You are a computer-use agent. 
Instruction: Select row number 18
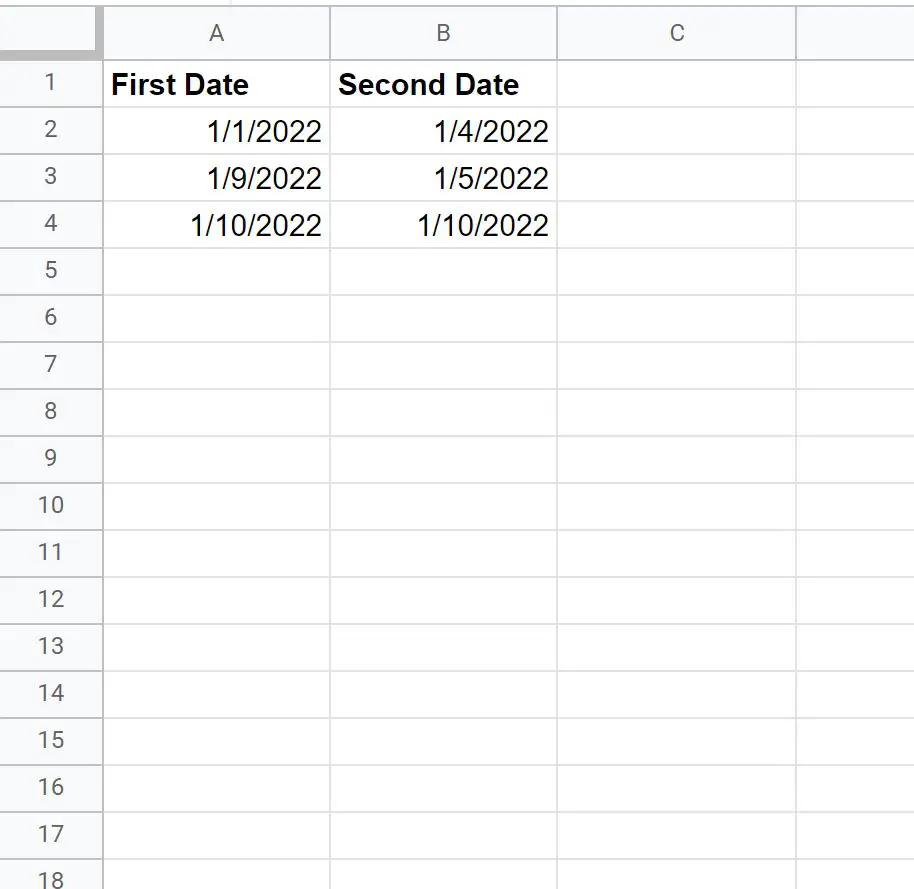point(50,878)
